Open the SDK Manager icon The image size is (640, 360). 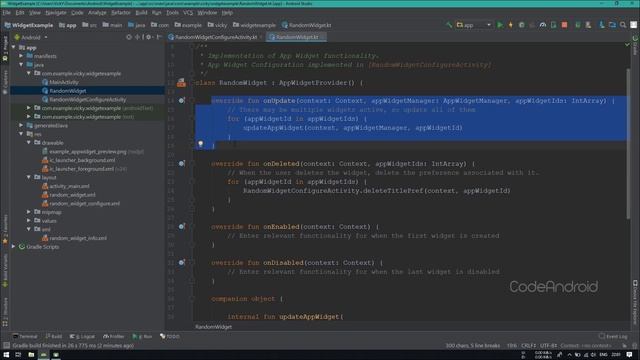click(x=588, y=25)
